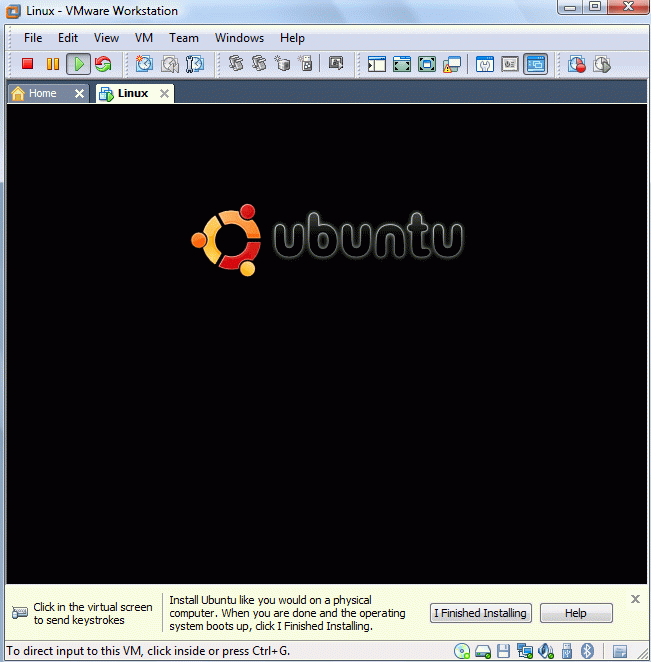651x662 pixels.
Task: Close the Linux tab
Action: click(x=164, y=94)
